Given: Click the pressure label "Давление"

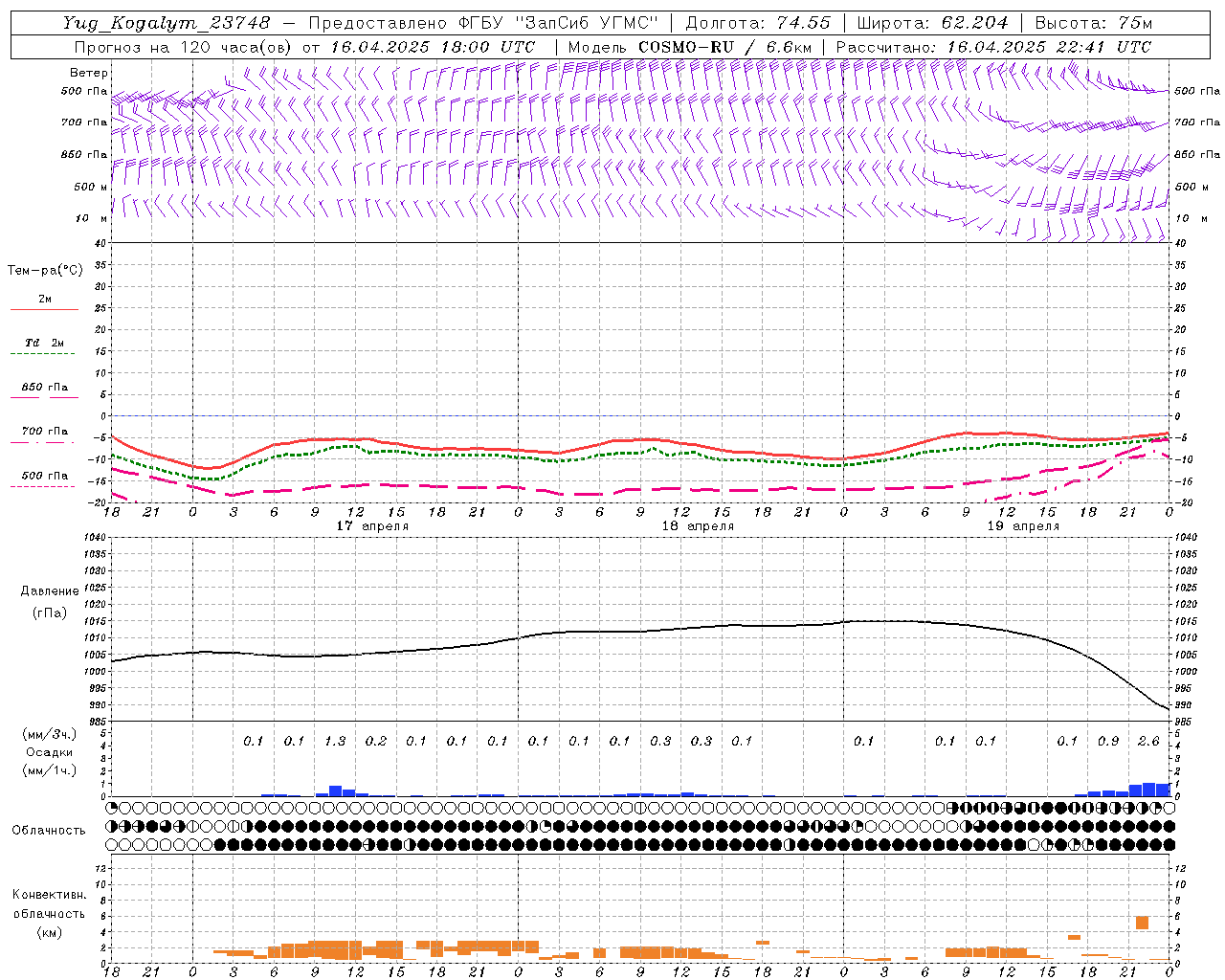Looking at the screenshot, I should 50,591.
